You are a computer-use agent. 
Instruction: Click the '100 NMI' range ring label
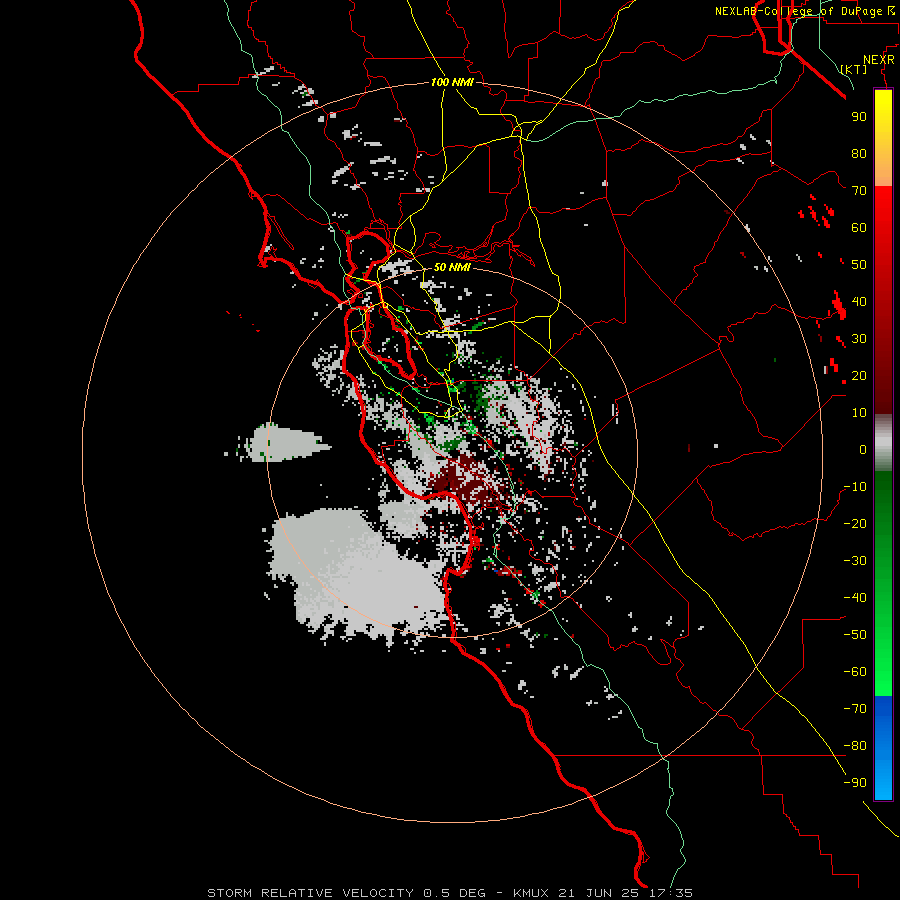click(452, 83)
